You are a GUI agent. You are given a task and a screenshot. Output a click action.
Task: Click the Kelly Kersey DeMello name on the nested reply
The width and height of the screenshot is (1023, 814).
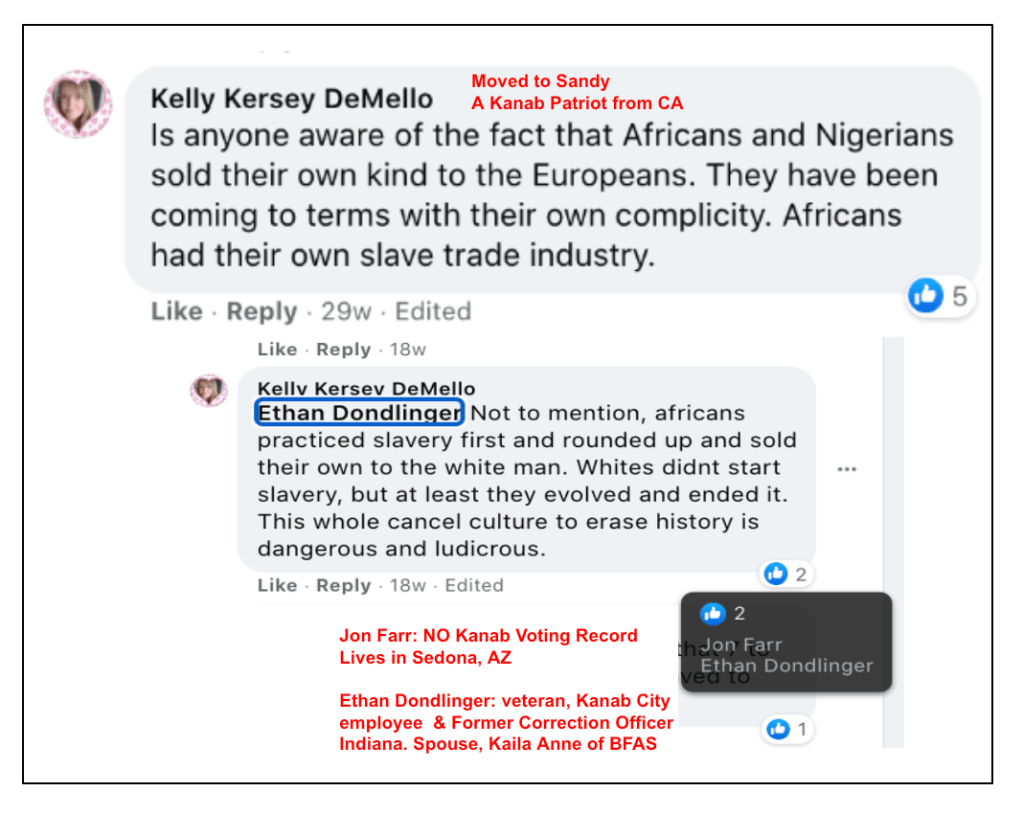366,389
